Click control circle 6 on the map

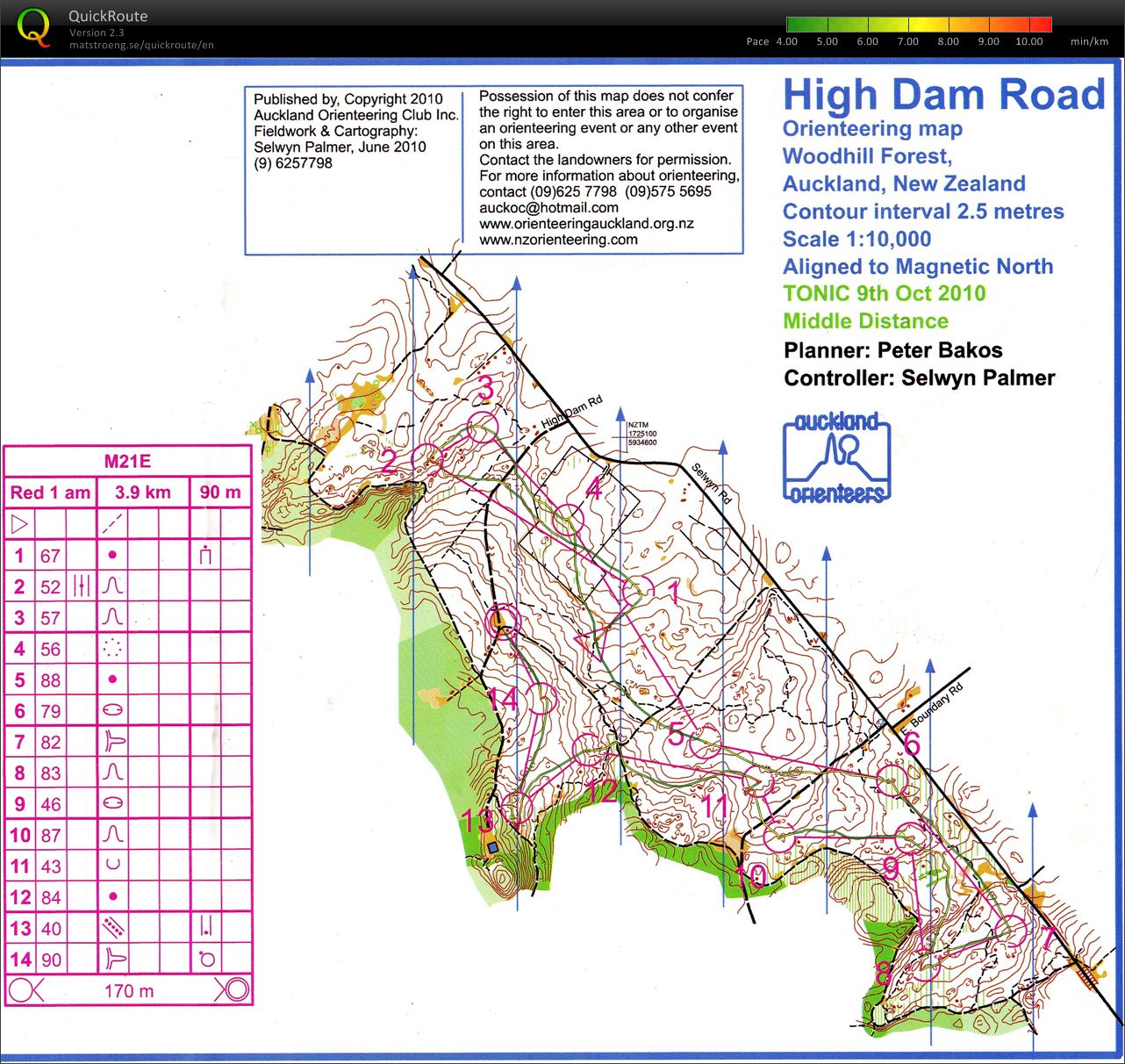(x=893, y=781)
